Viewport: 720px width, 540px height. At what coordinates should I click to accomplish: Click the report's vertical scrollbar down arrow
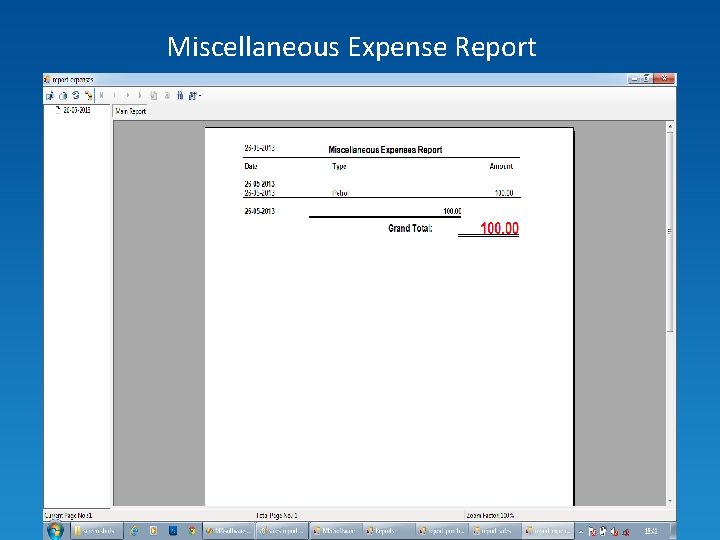point(670,501)
